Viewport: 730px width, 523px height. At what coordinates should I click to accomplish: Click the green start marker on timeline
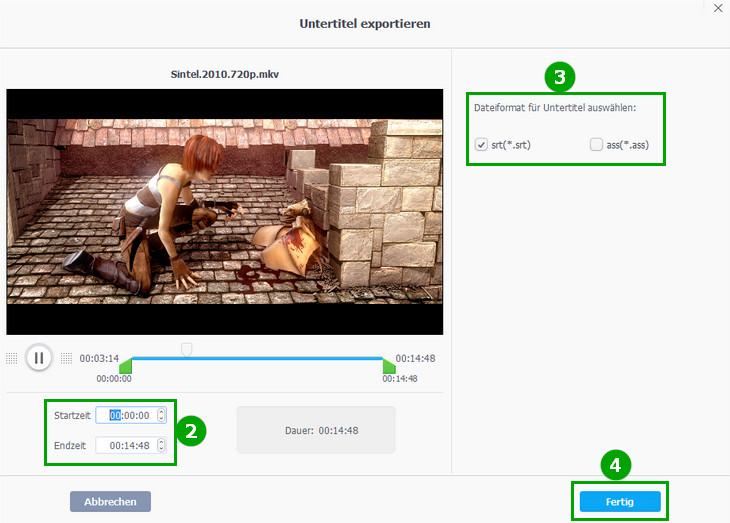[126, 366]
